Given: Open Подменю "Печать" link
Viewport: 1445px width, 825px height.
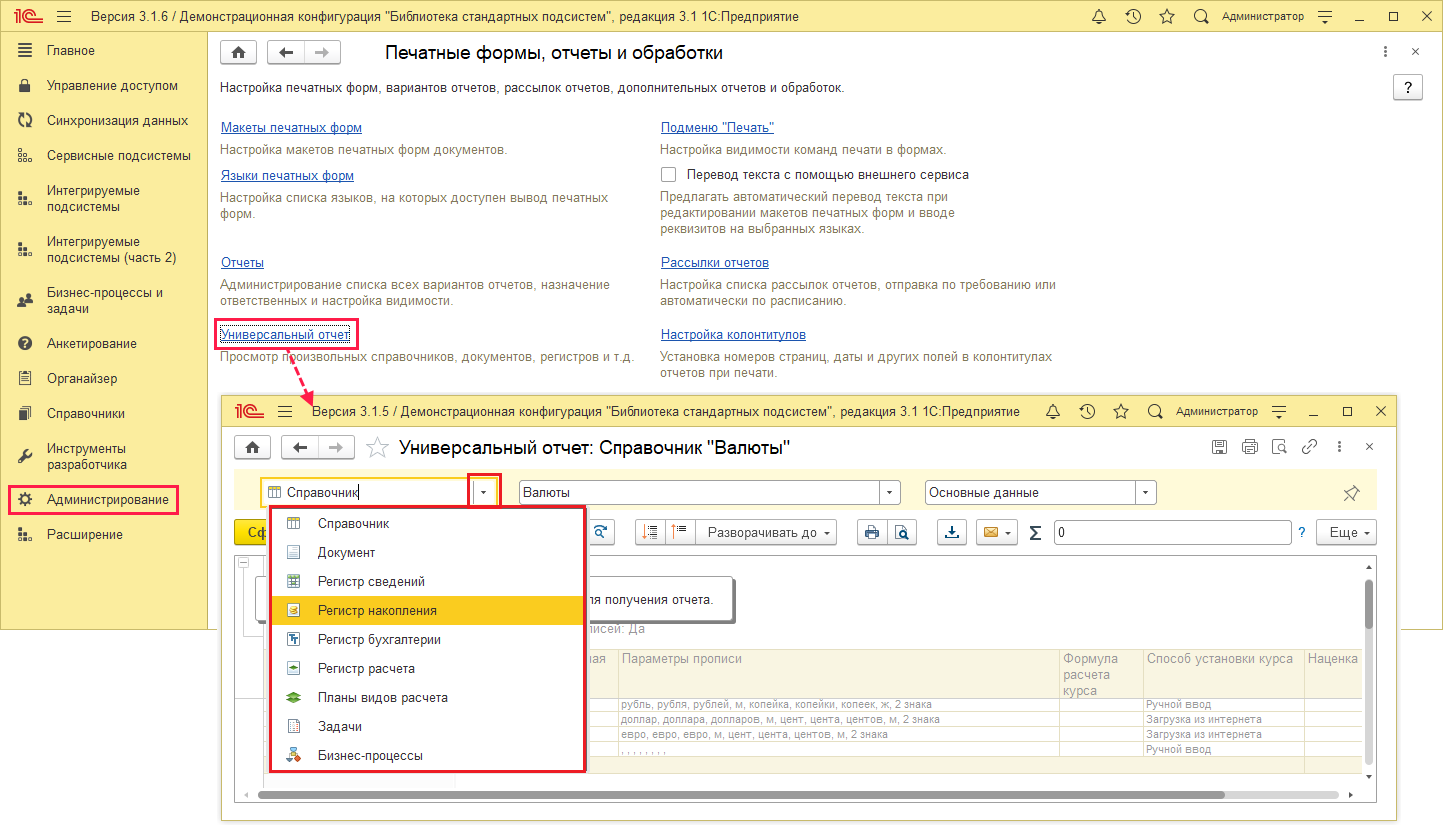Looking at the screenshot, I should 717,128.
